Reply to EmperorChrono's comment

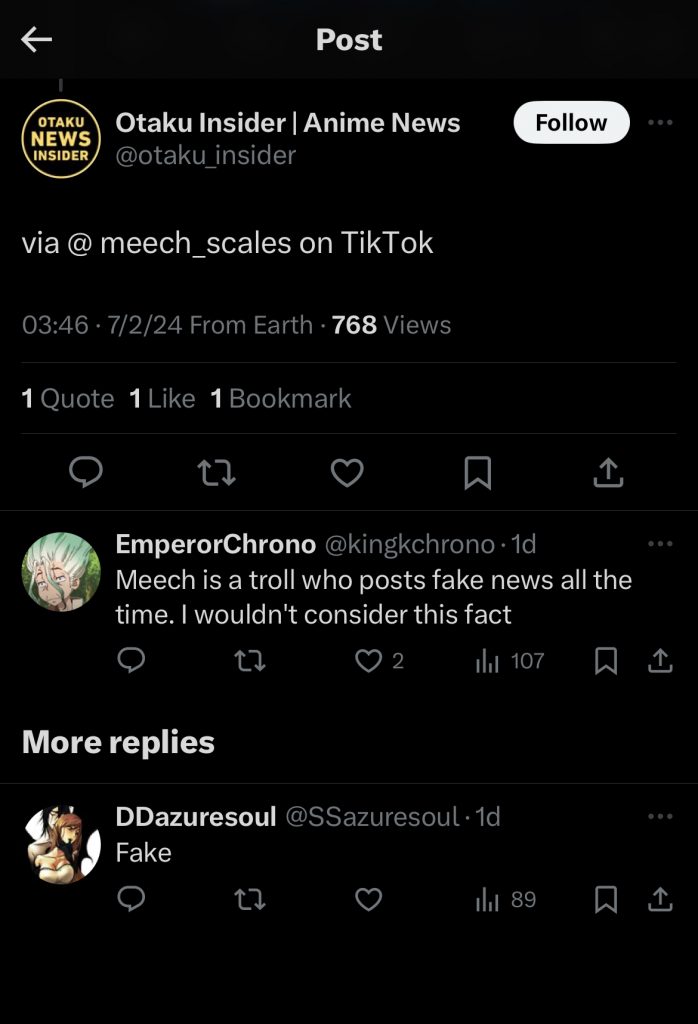pos(131,660)
